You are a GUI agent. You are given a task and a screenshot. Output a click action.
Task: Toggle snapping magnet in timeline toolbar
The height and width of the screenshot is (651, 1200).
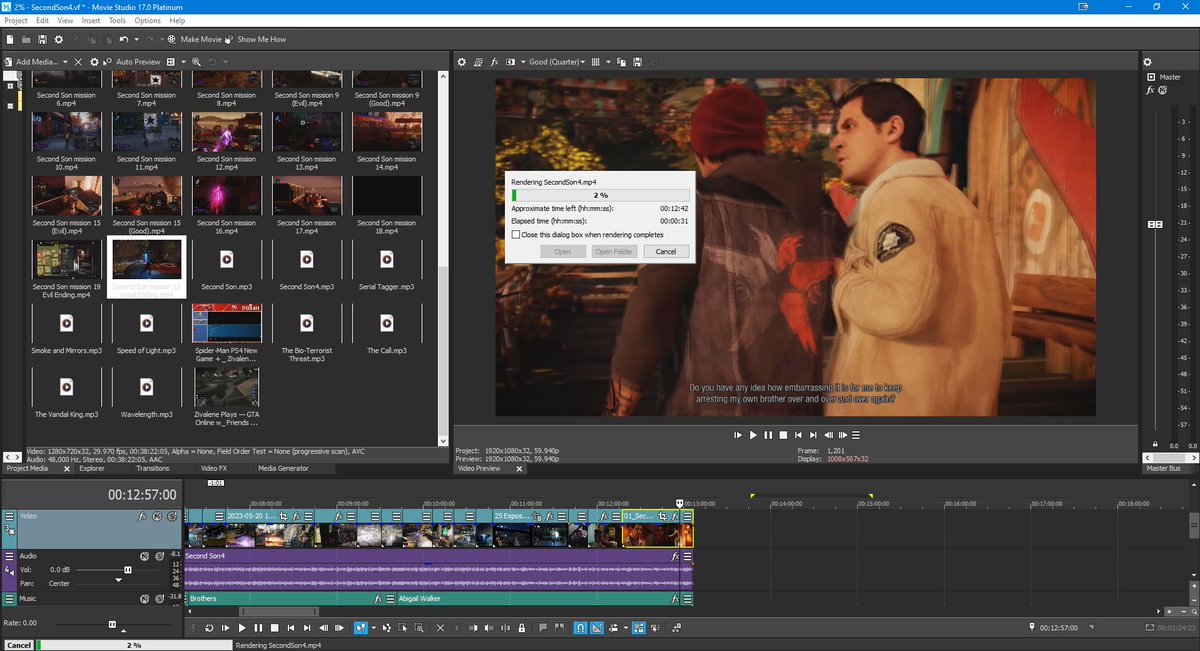579,628
